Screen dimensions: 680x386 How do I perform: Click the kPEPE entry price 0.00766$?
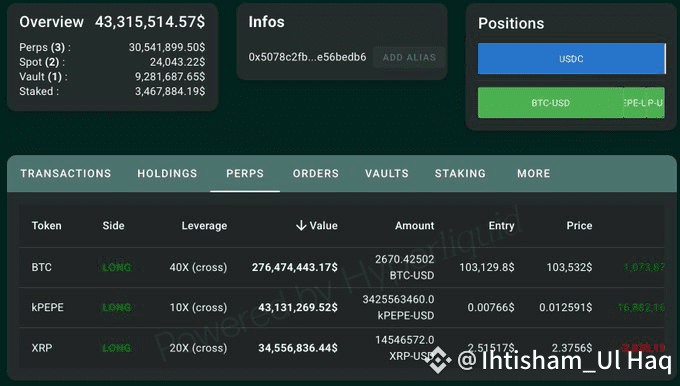click(491, 307)
